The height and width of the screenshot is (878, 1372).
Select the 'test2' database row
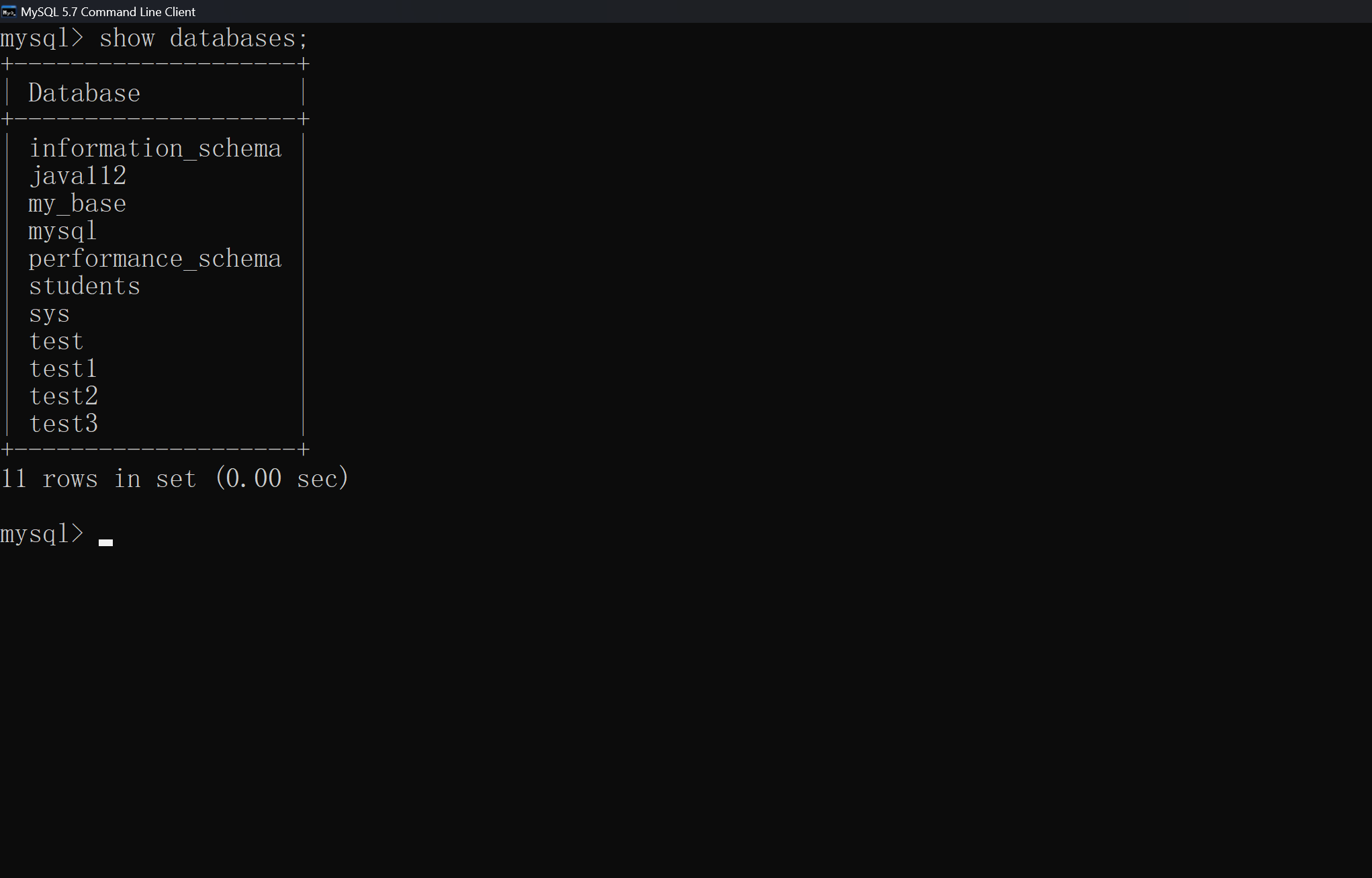point(64,396)
